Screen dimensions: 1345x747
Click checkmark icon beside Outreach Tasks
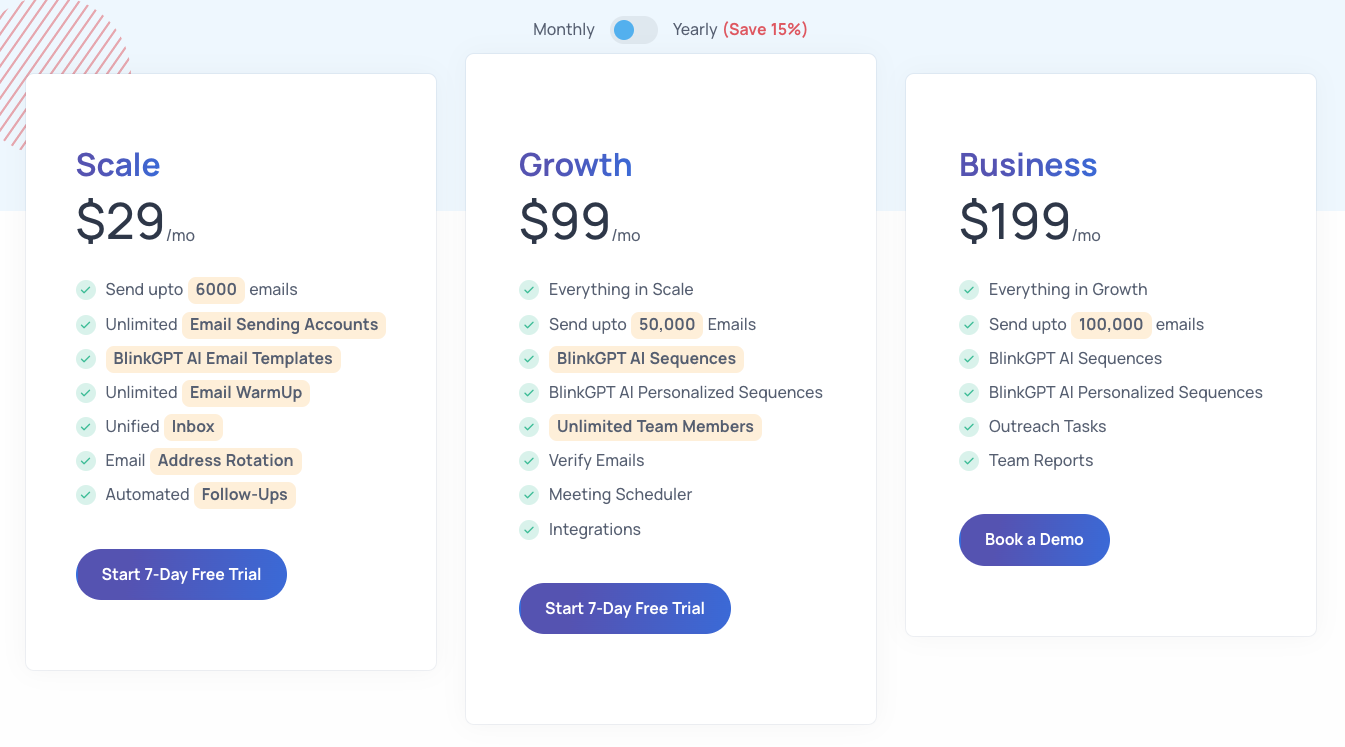pos(969,427)
